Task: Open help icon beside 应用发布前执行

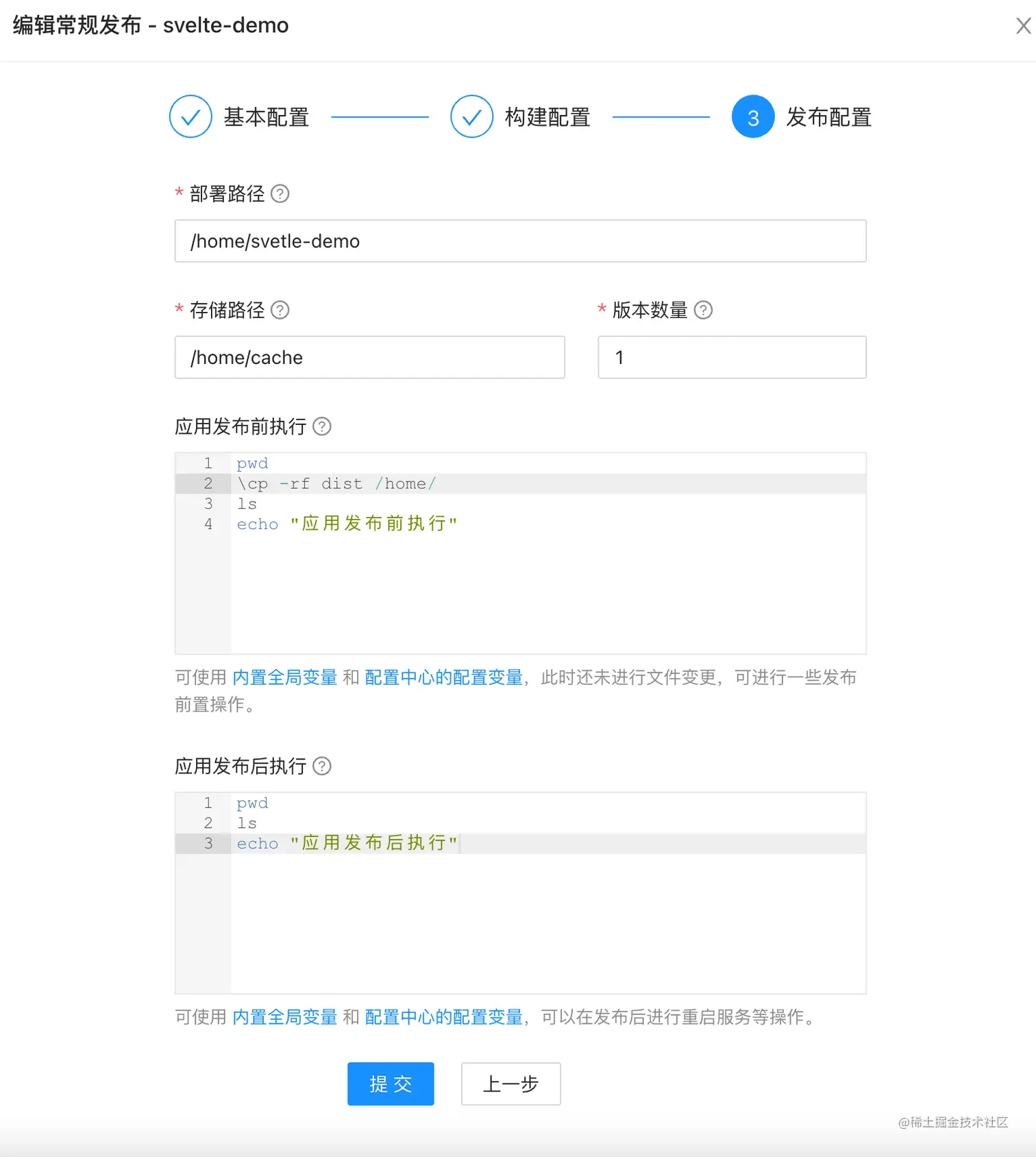Action: point(321,427)
